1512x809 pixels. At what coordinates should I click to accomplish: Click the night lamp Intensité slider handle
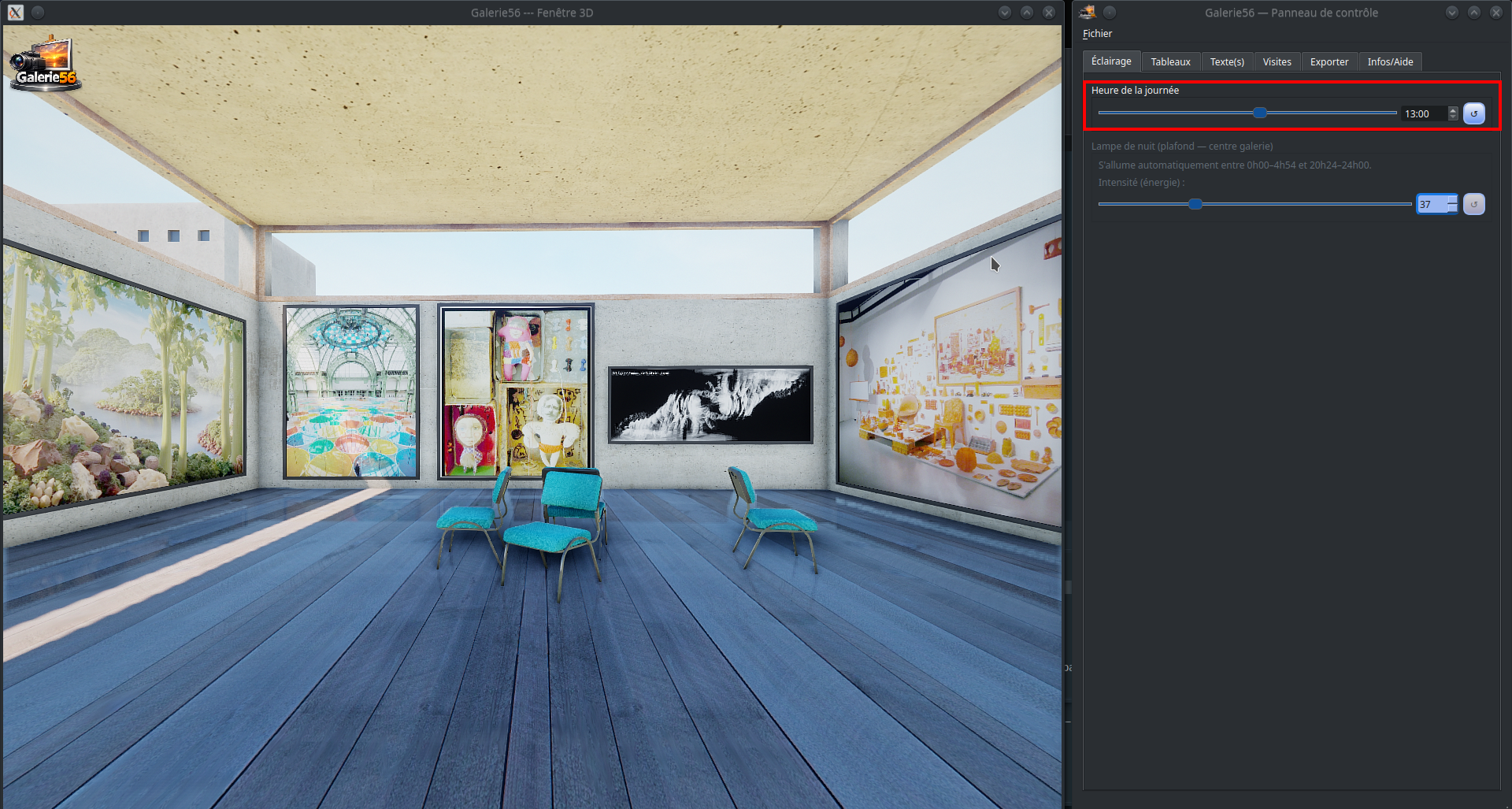pyautogui.click(x=1195, y=204)
